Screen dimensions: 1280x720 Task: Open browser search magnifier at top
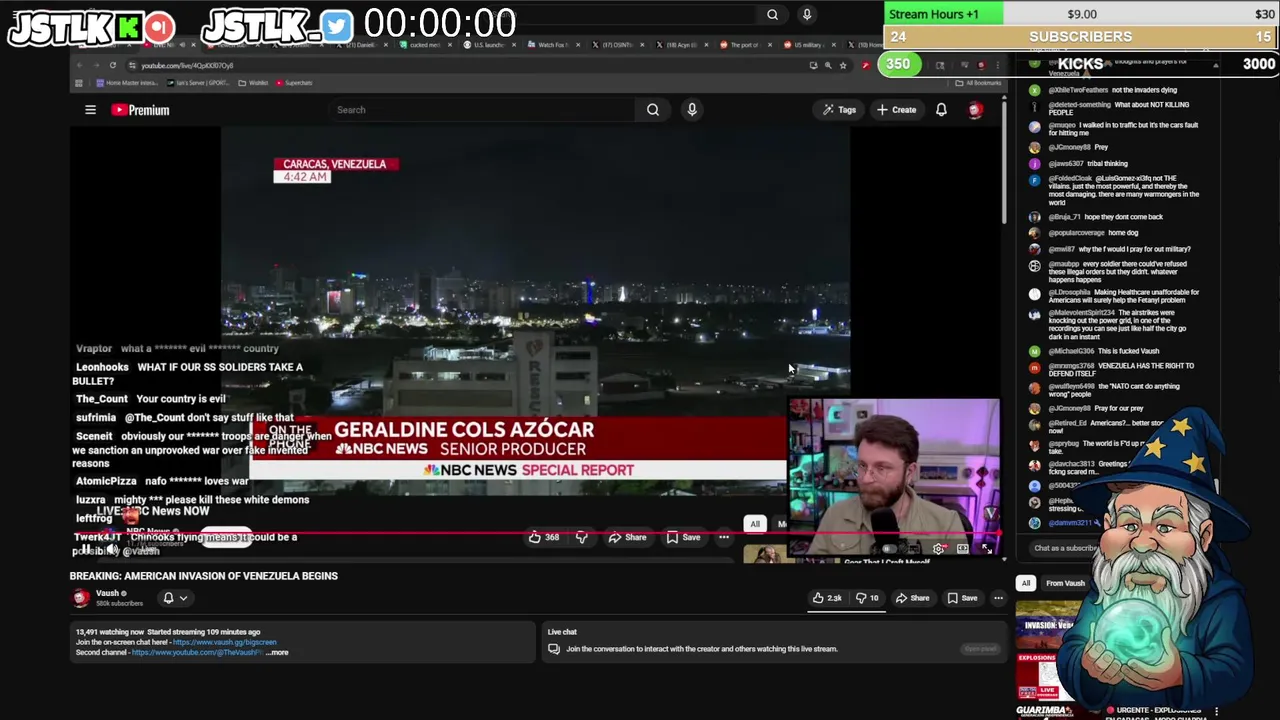[772, 15]
